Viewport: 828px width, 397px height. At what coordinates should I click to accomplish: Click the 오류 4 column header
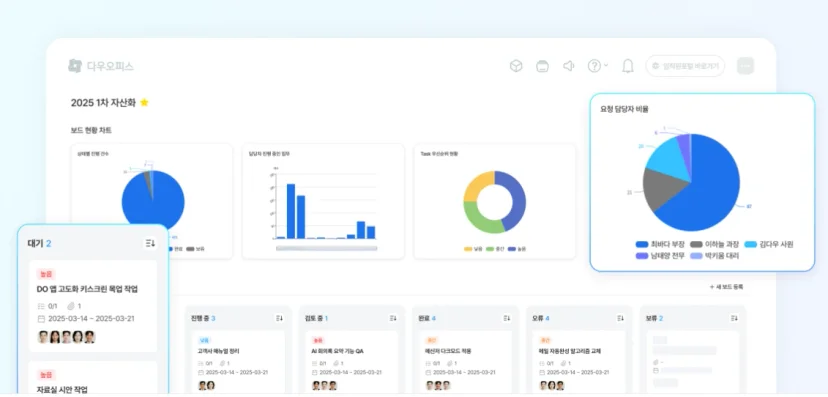541,318
